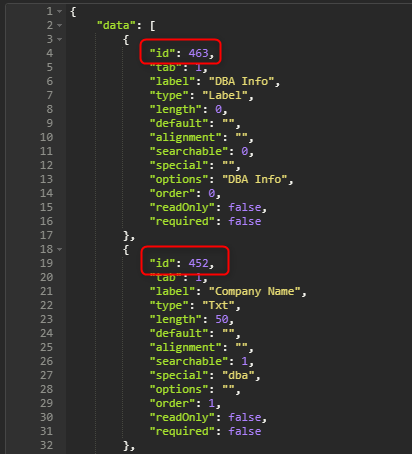Click the required false value on line 31
The height and width of the screenshot is (454, 412).
click(245, 431)
